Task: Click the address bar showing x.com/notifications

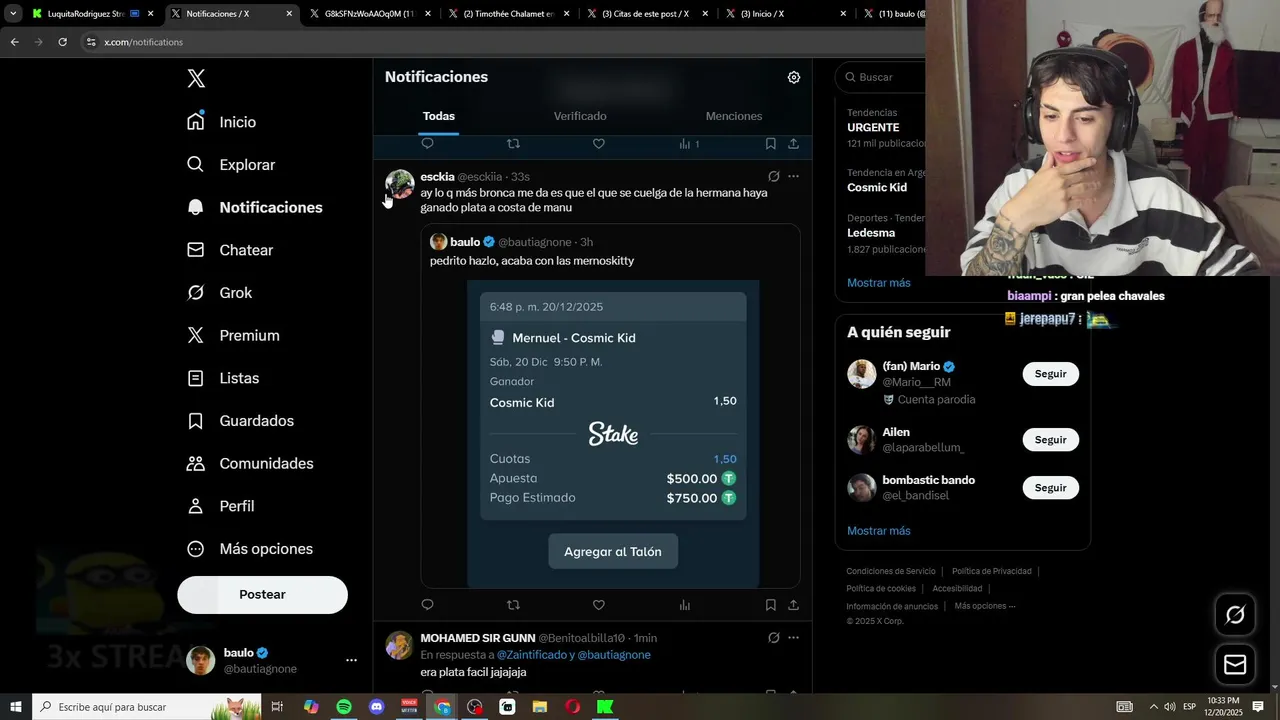Action: [143, 42]
